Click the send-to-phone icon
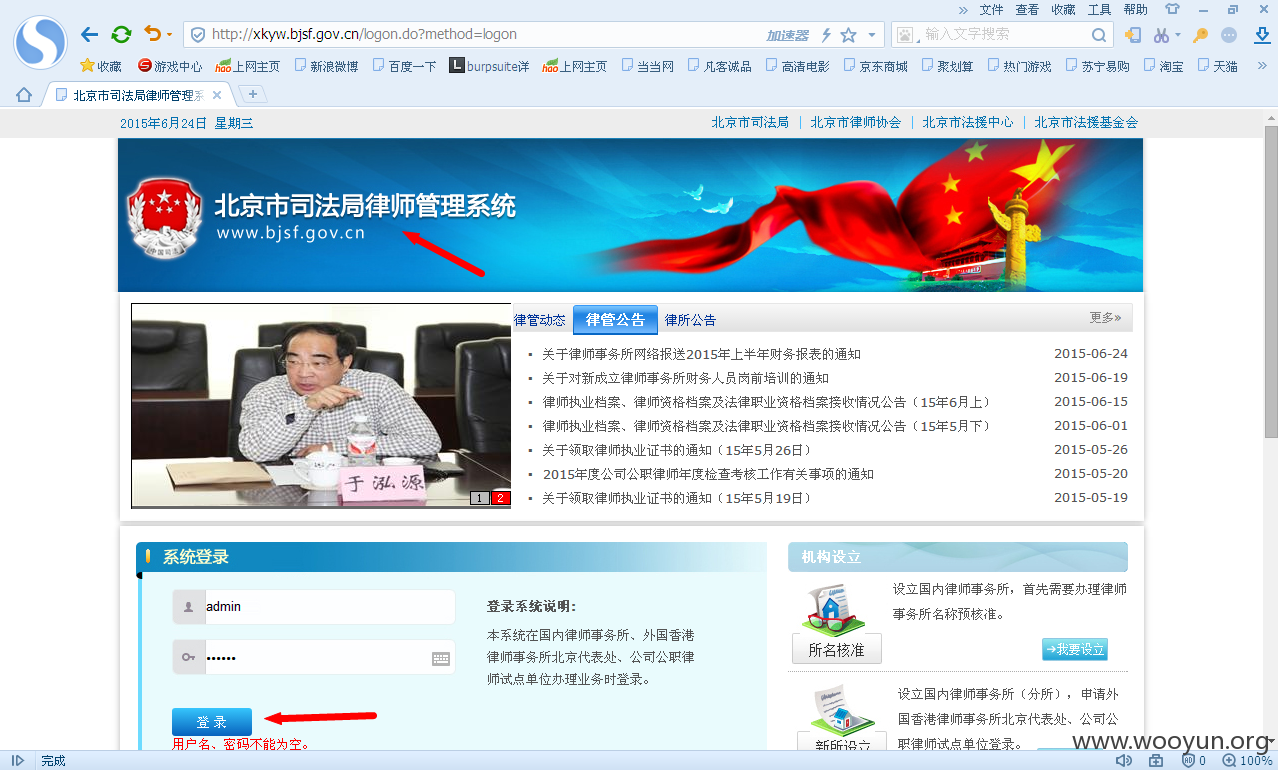1278x770 pixels. (x=1133, y=35)
